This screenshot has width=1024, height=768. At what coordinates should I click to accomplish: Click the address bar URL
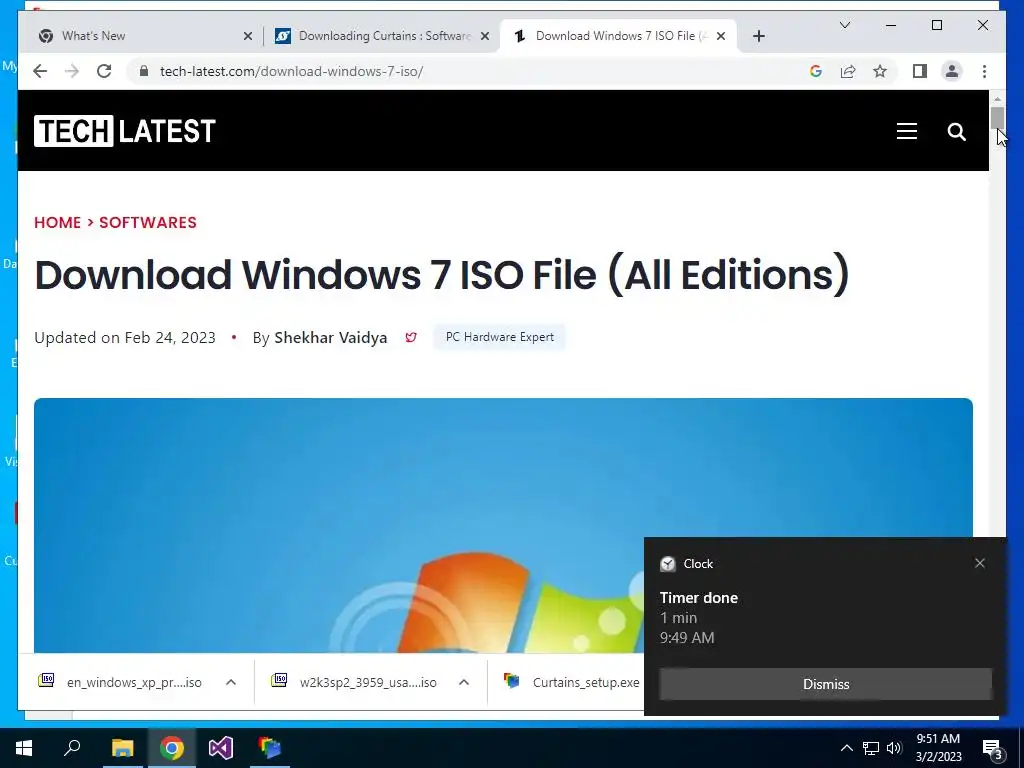(291, 71)
